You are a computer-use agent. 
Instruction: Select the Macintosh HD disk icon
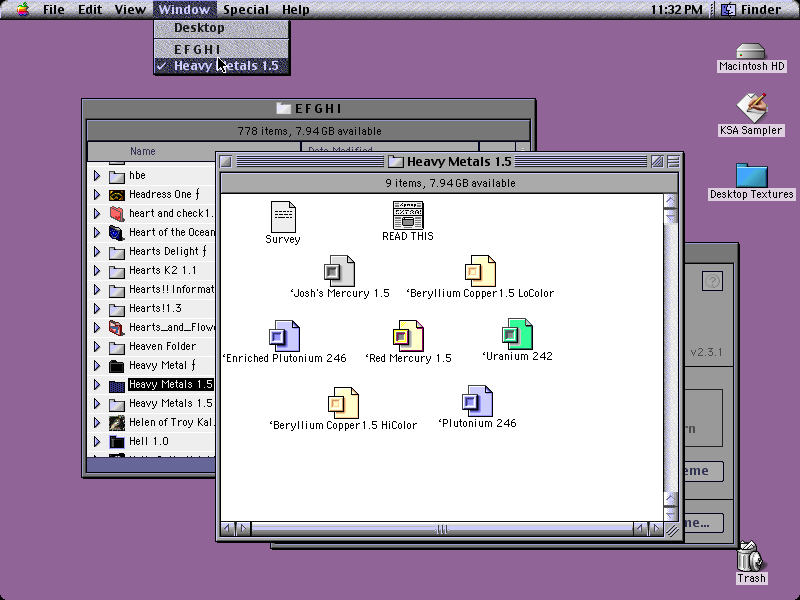coord(751,52)
